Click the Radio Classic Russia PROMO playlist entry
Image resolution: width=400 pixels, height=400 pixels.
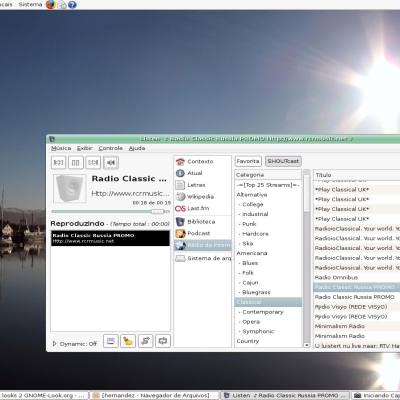[110, 238]
